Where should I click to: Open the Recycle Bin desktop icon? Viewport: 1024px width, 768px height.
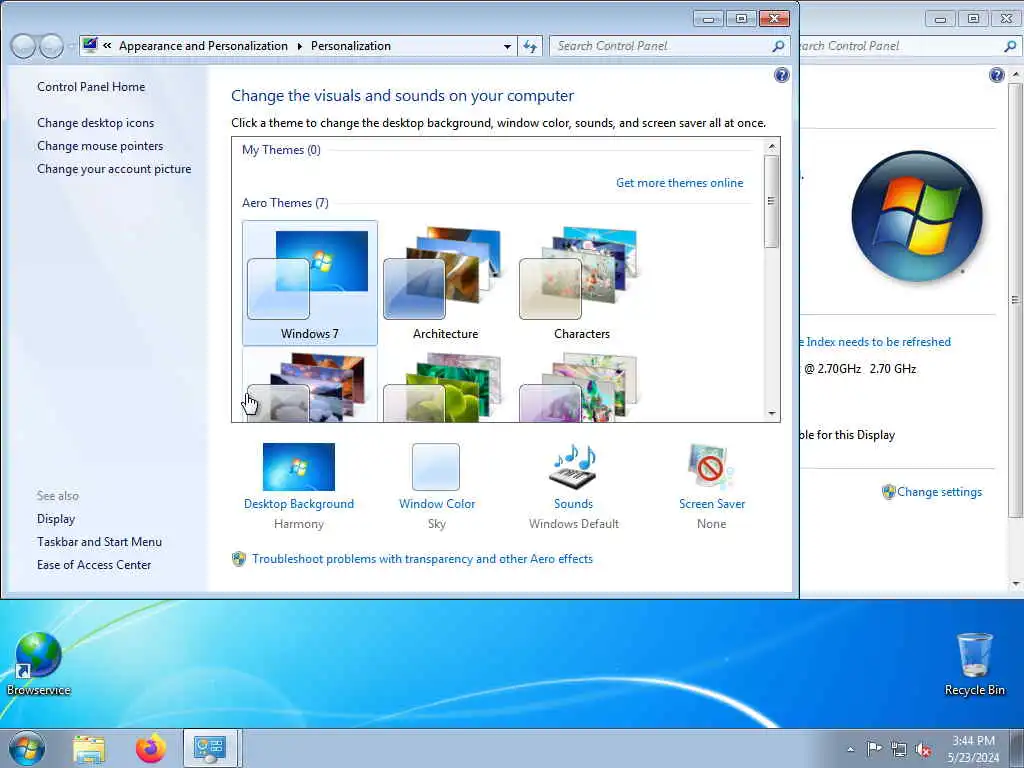[x=974, y=664]
